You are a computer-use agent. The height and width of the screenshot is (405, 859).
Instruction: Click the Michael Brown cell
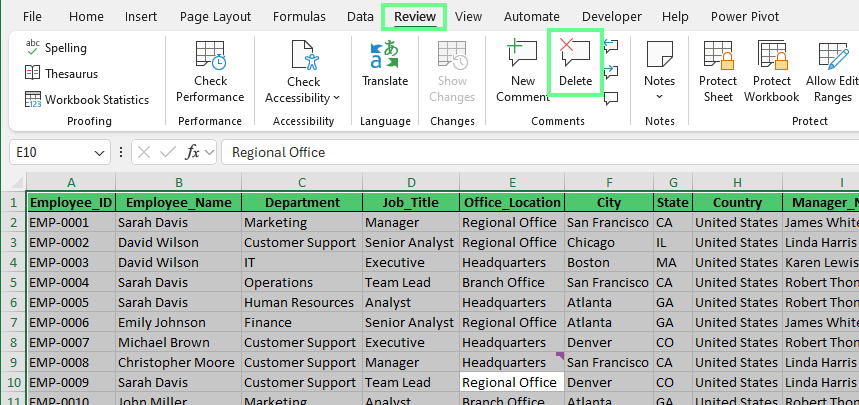click(x=179, y=343)
